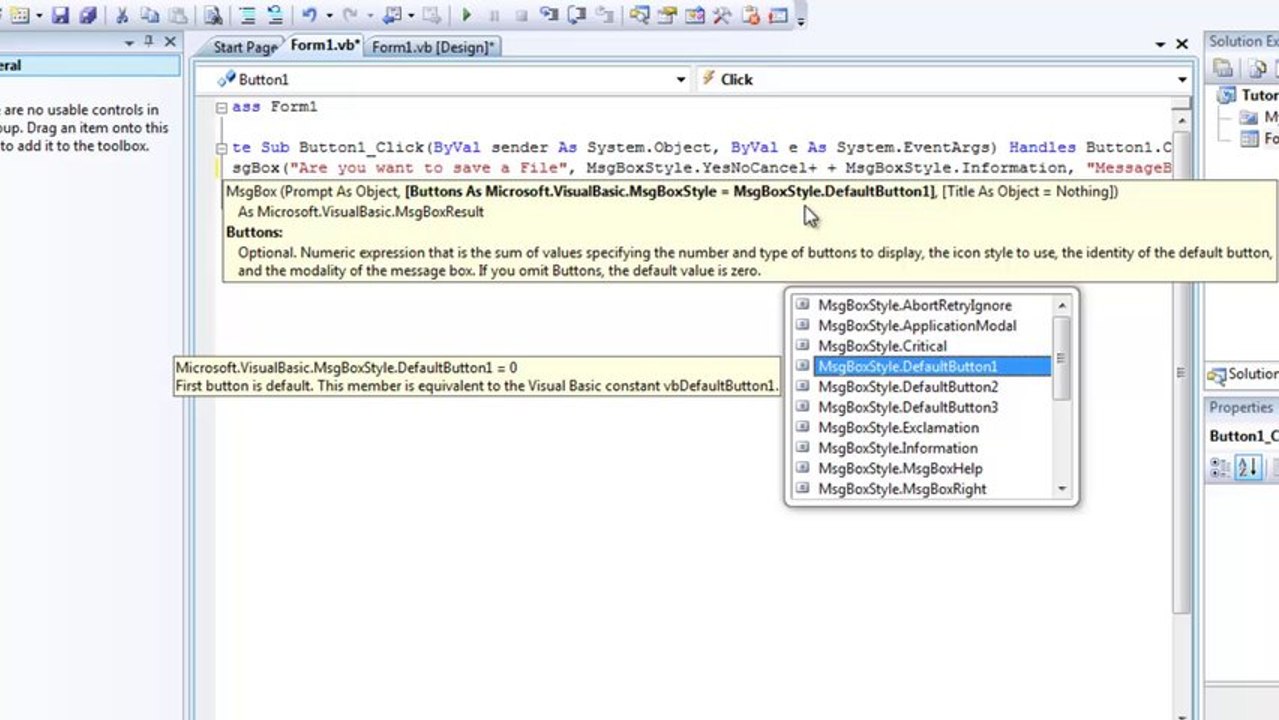Click the Paste clipboard icon
The height and width of the screenshot is (720, 1279).
177,15
